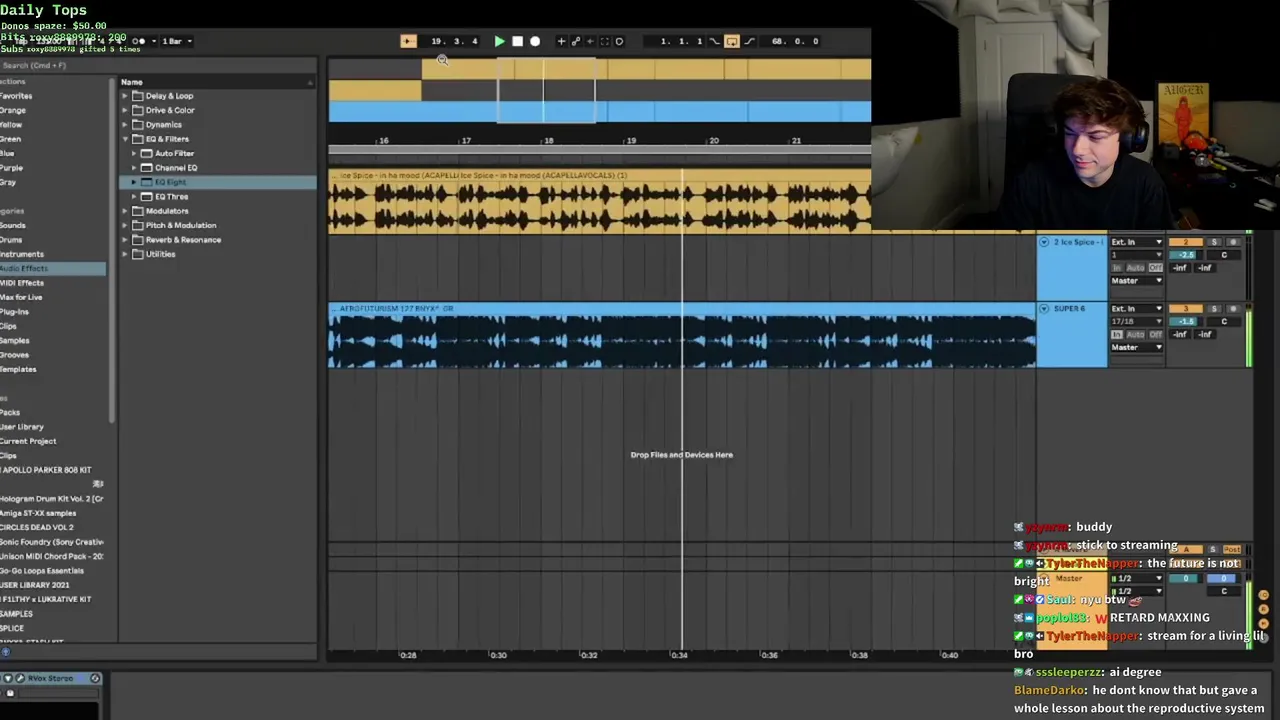Toggle Ice Spice track activator 2
This screenshot has width=1280, height=720.
pyautogui.click(x=1186, y=242)
